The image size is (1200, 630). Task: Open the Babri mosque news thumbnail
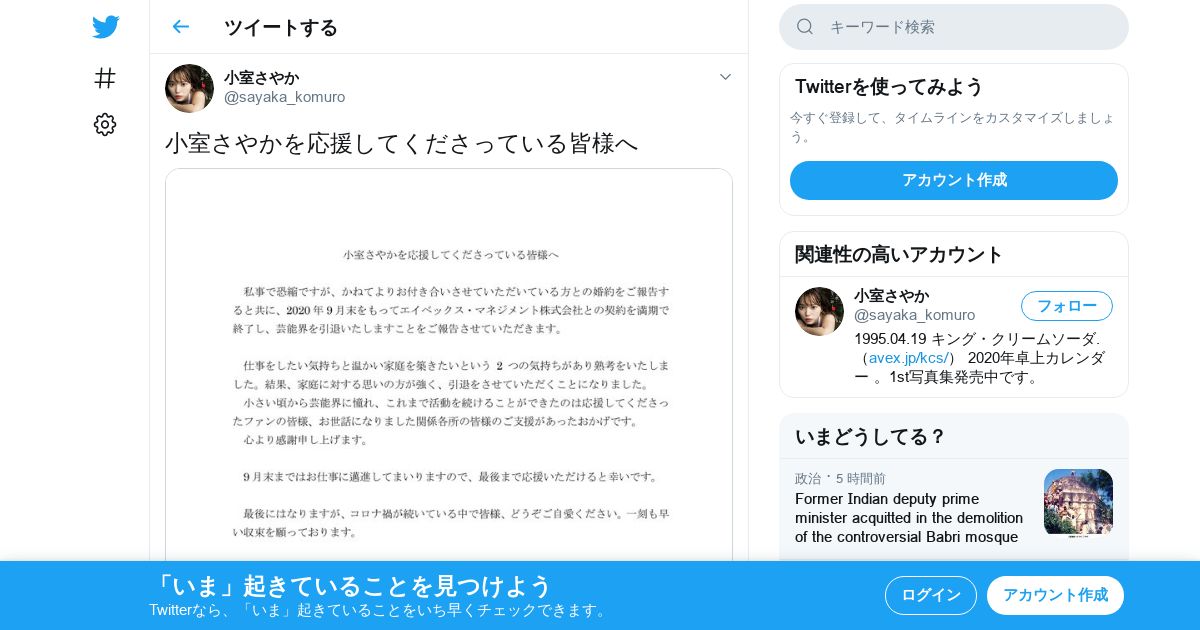[1078, 504]
